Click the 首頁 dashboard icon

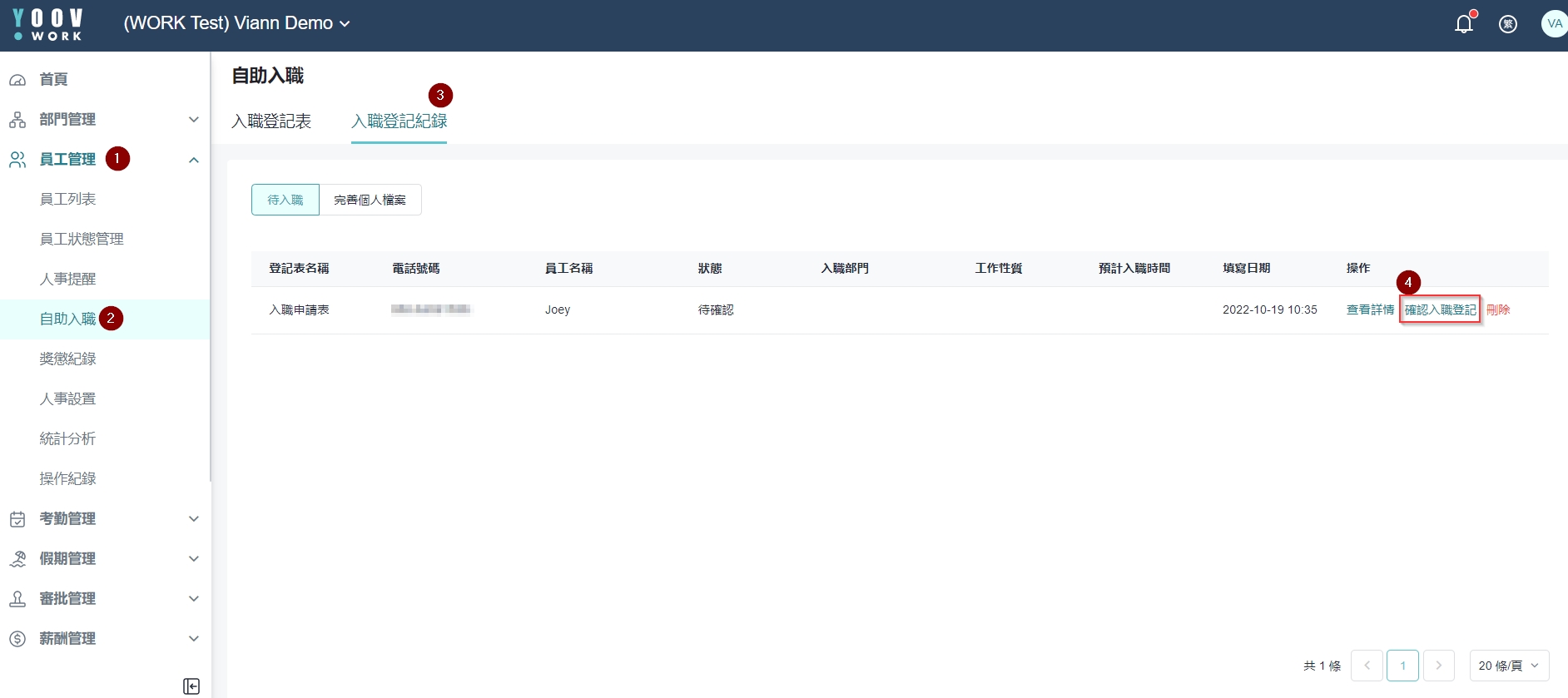(17, 80)
